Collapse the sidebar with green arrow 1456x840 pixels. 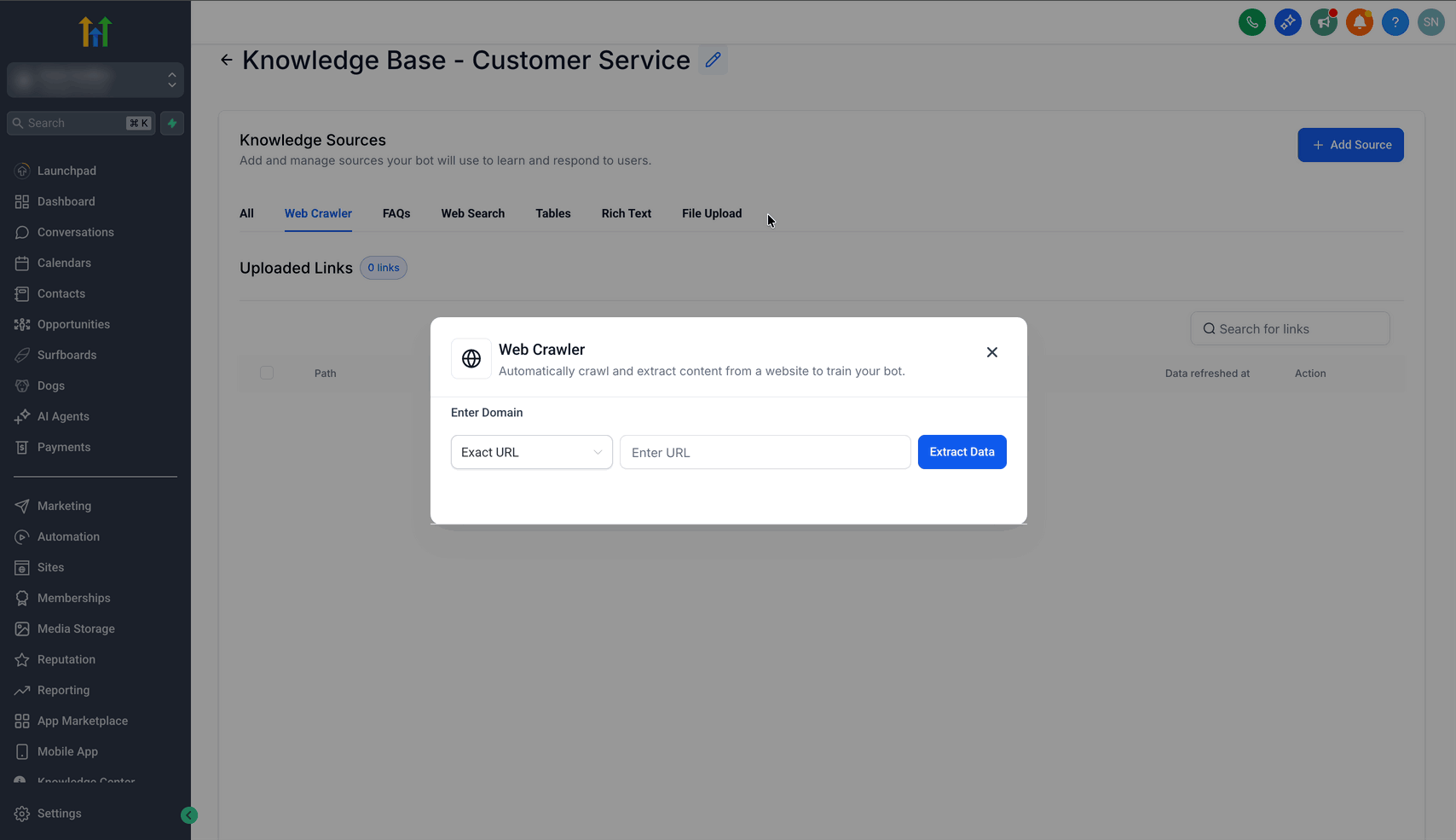(189, 815)
